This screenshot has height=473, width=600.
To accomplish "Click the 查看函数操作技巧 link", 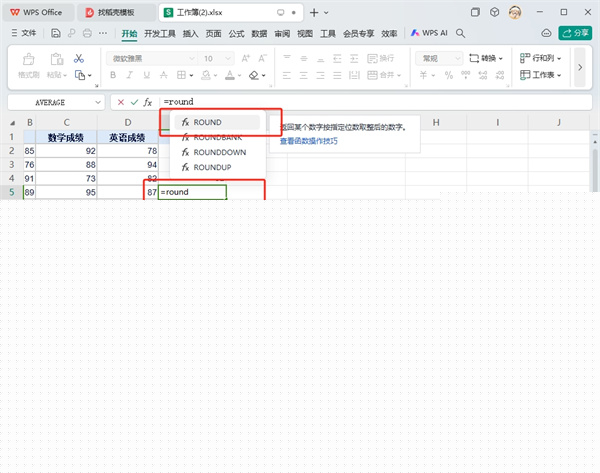I will tap(308, 141).
